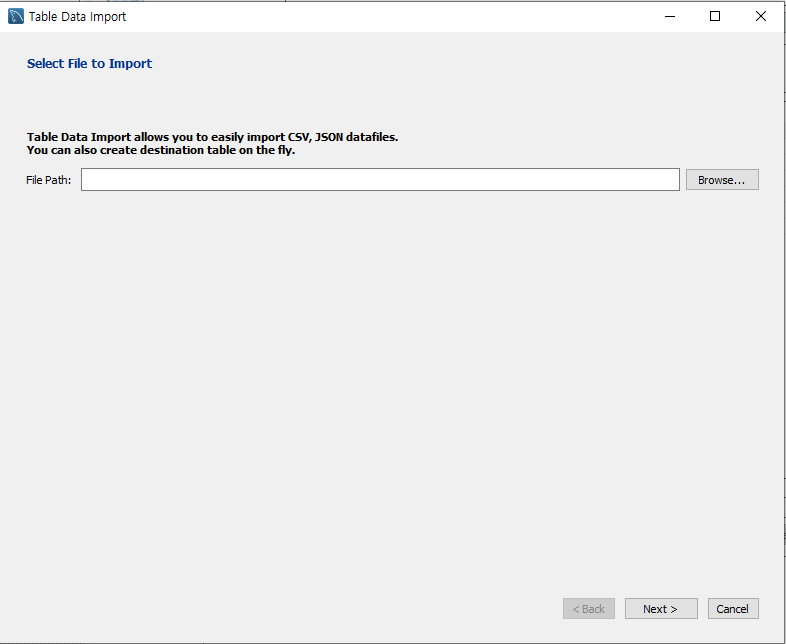Click the MySQL Workbench dolphin icon in title bar

point(16,17)
